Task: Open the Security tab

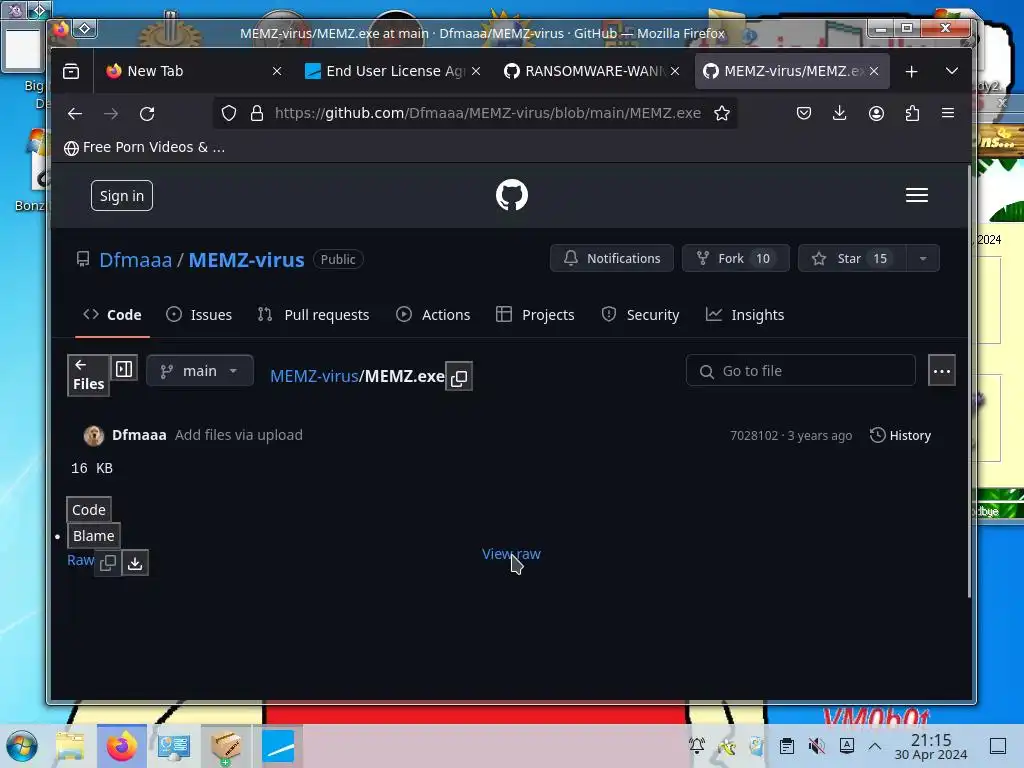Action: point(641,315)
